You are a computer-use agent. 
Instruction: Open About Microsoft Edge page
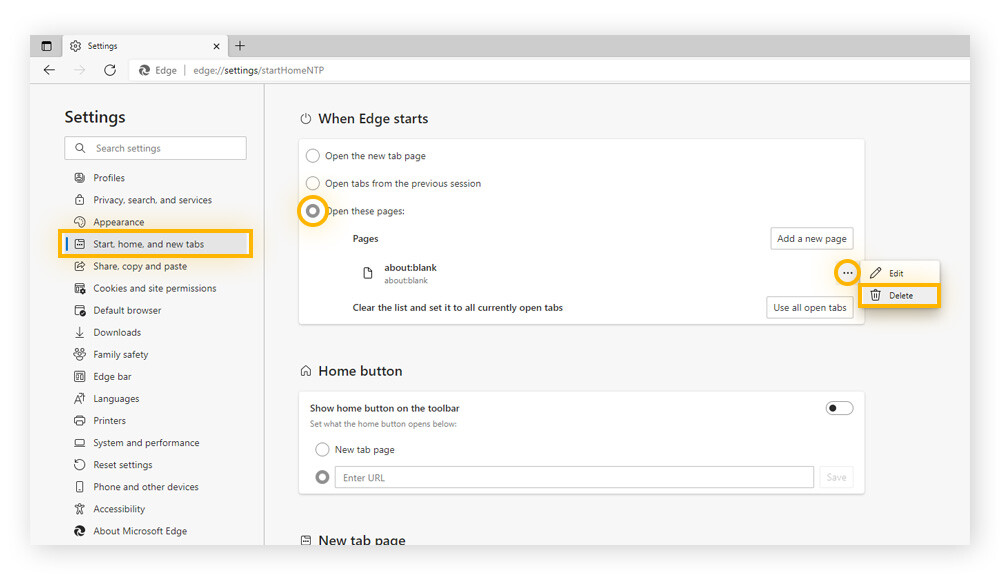coord(140,531)
